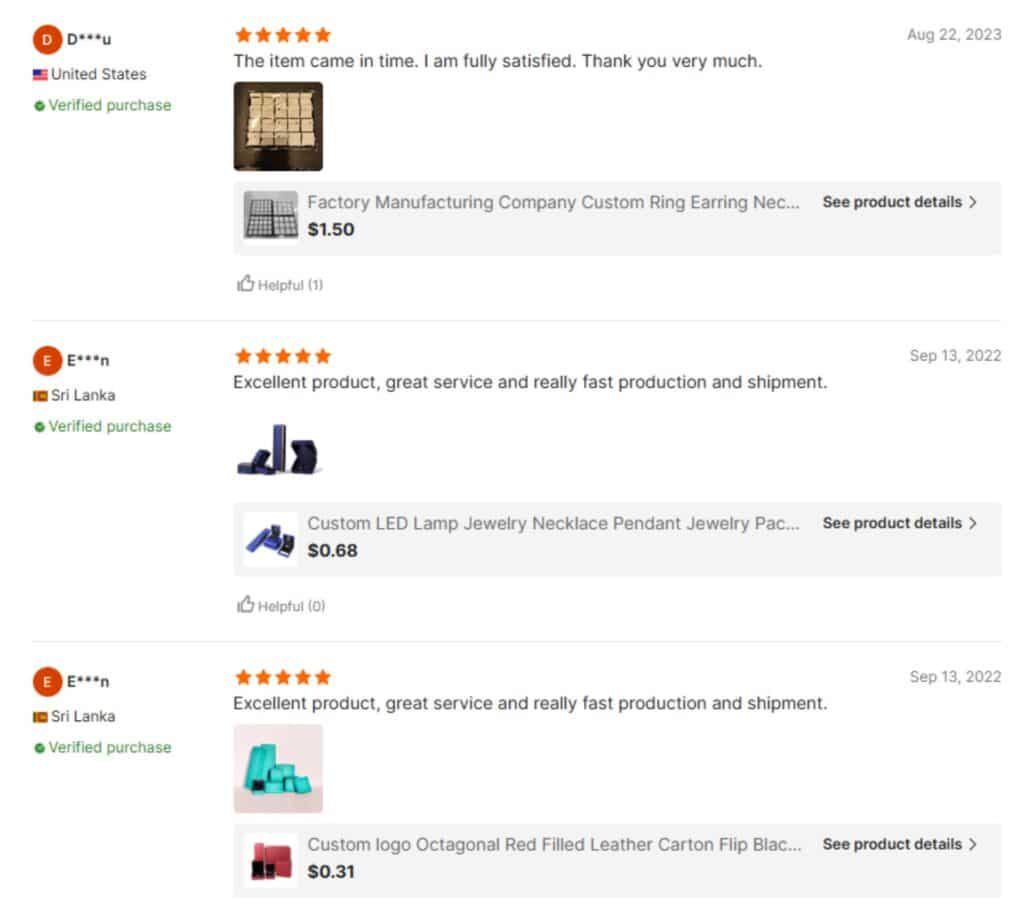The width and height of the screenshot is (1024, 907).
Task: Open the review photo of beige jewelry boxes
Action: point(278,126)
